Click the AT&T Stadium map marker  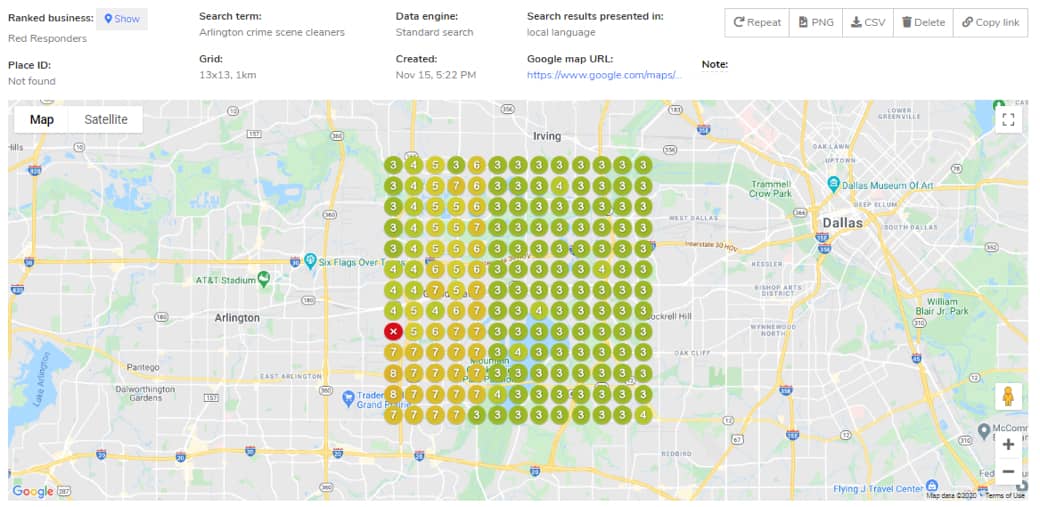263,279
